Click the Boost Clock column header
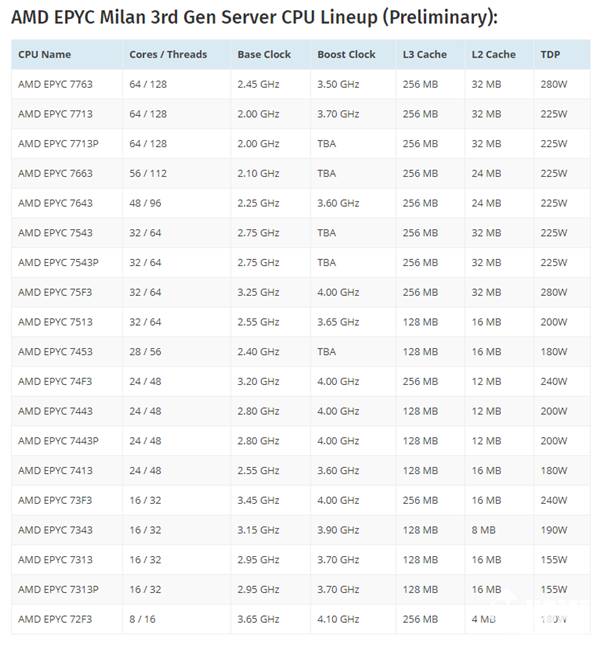Screen dimensions: 600x646 346,54
